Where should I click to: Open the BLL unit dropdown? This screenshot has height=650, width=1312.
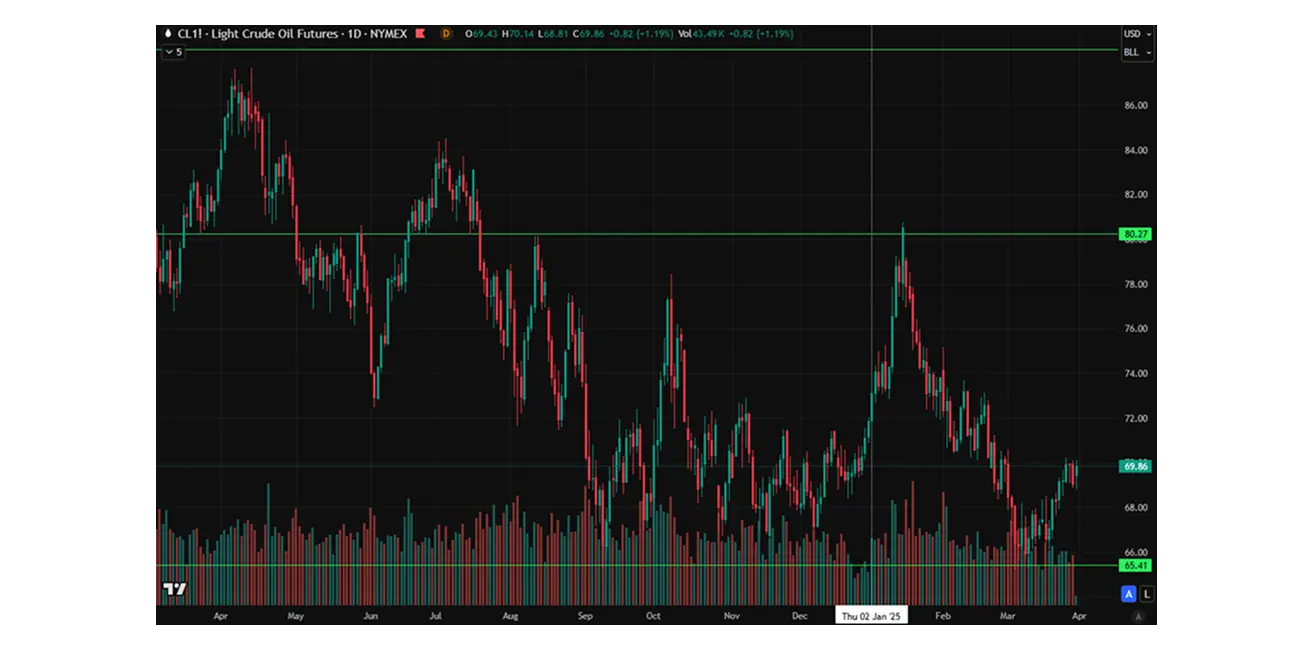pos(1137,52)
